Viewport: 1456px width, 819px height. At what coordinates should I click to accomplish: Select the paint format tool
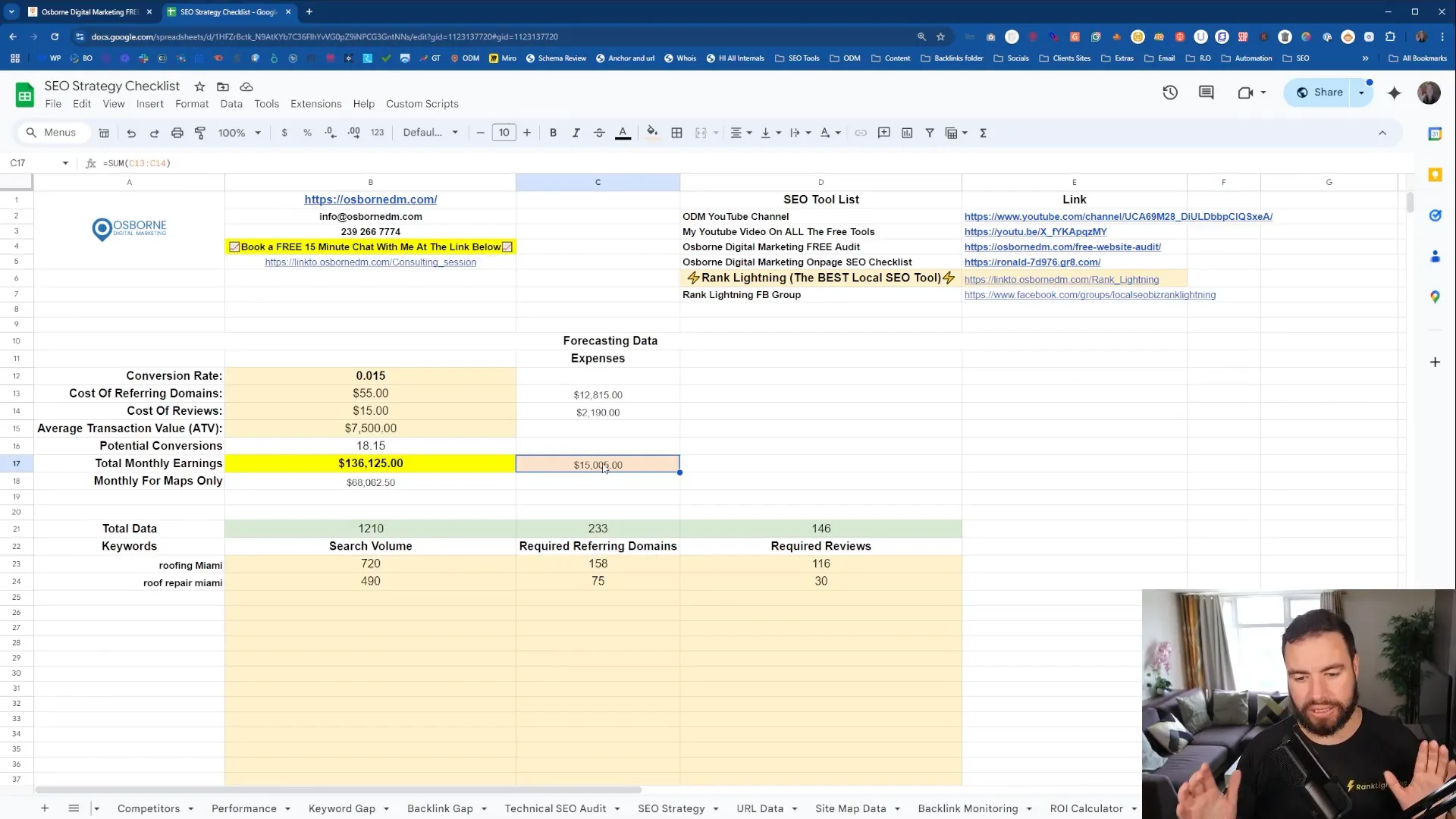[200, 133]
